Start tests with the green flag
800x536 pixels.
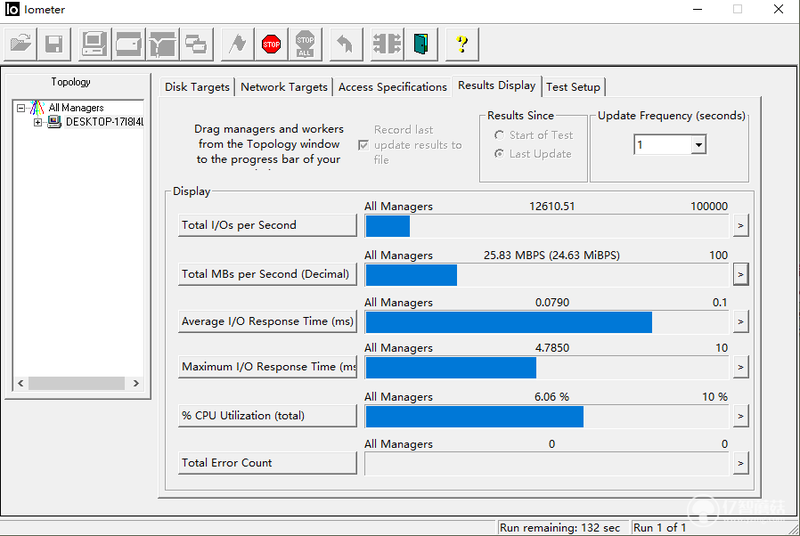237,44
